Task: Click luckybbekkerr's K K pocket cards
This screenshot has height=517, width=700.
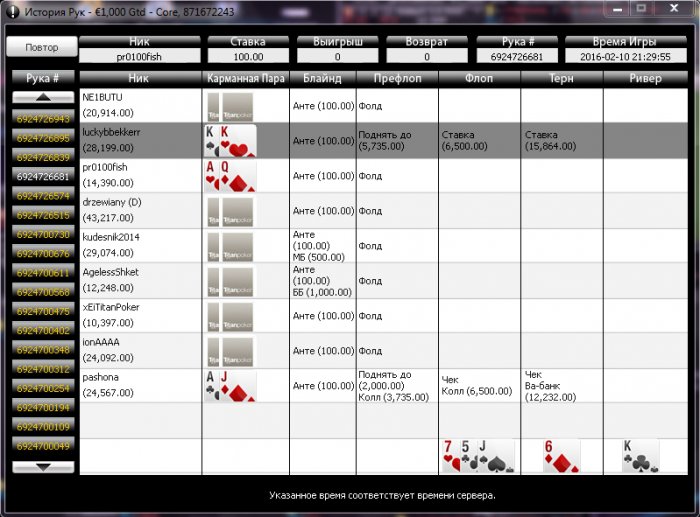Action: click(230, 141)
